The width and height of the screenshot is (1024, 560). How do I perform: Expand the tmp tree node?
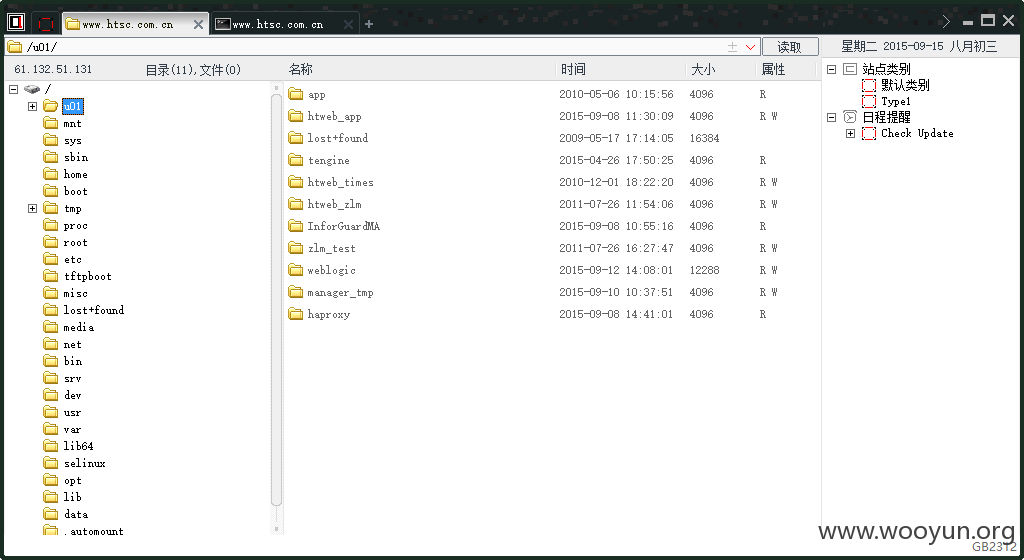[32, 208]
